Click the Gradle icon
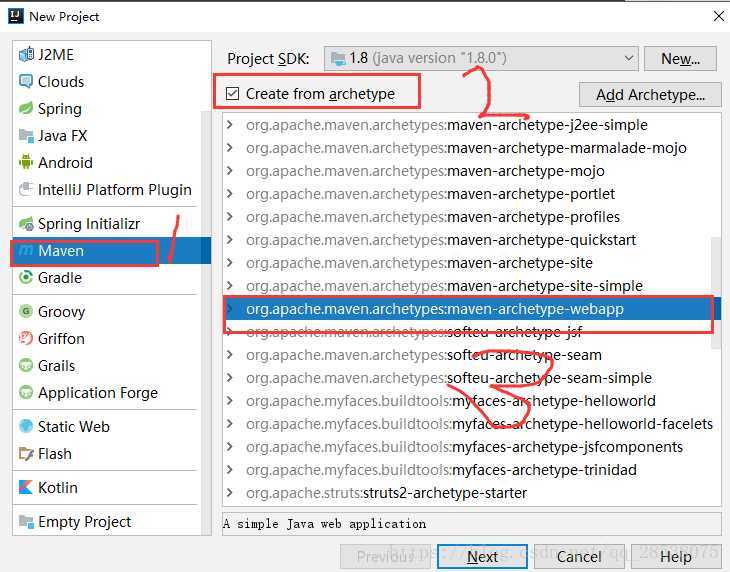The image size is (730, 572). pos(26,277)
